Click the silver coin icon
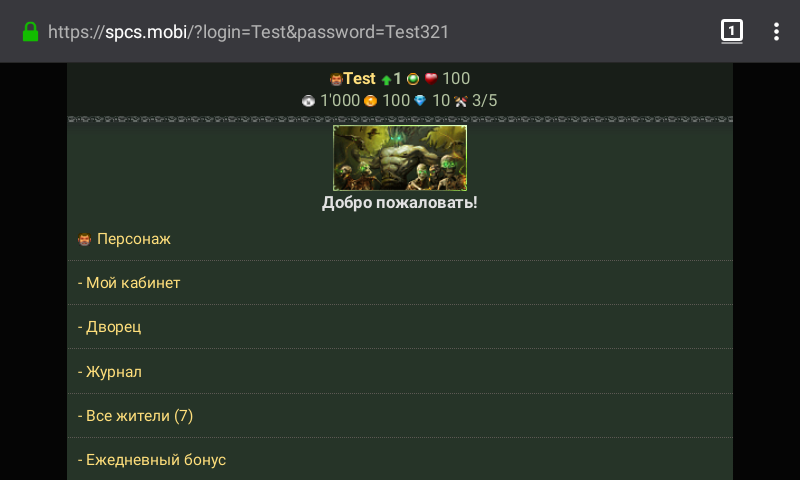The image size is (800, 480). tap(309, 101)
